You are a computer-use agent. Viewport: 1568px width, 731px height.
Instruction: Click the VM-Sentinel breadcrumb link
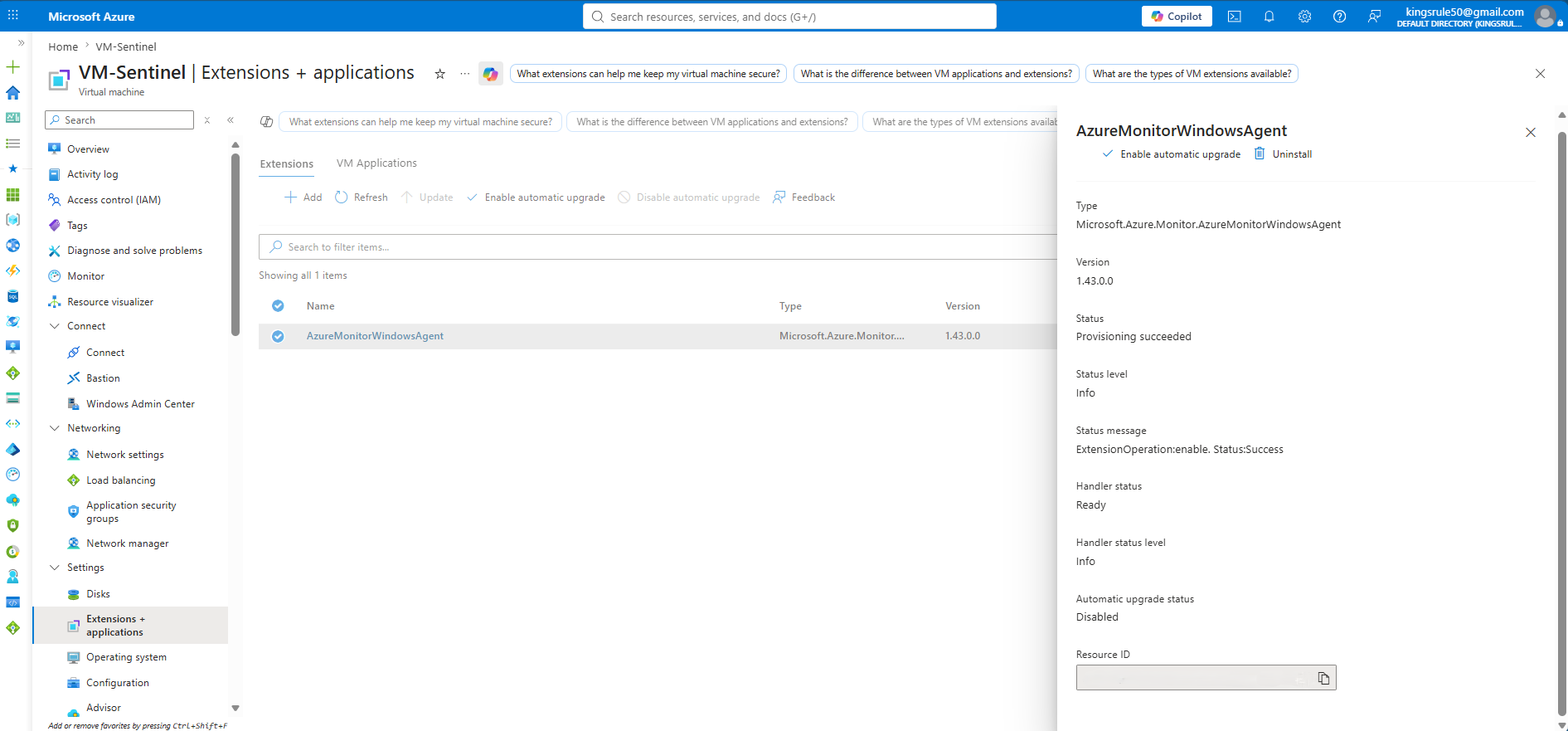pyautogui.click(x=126, y=47)
